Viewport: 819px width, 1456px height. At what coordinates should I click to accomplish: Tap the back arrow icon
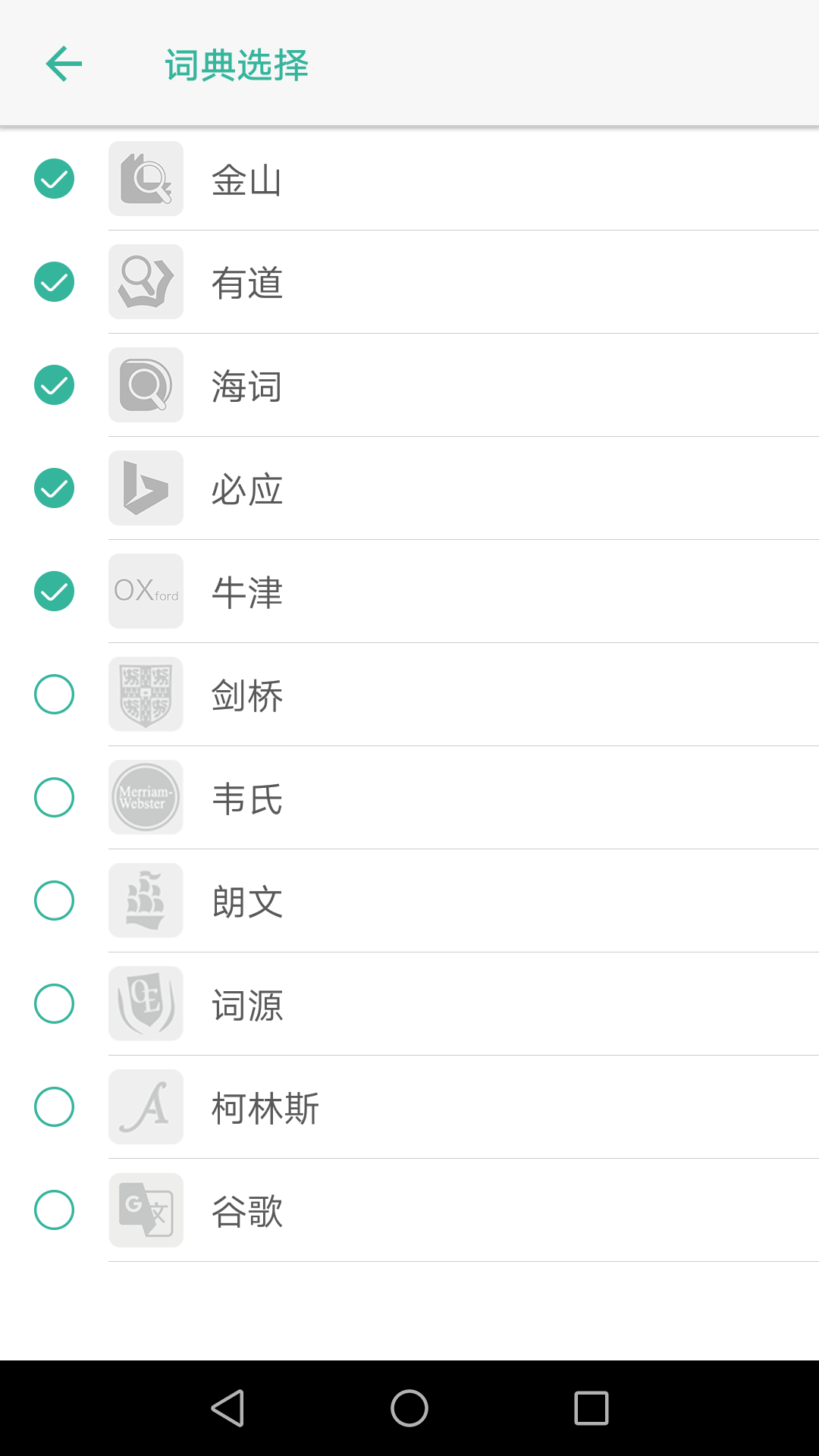click(64, 64)
